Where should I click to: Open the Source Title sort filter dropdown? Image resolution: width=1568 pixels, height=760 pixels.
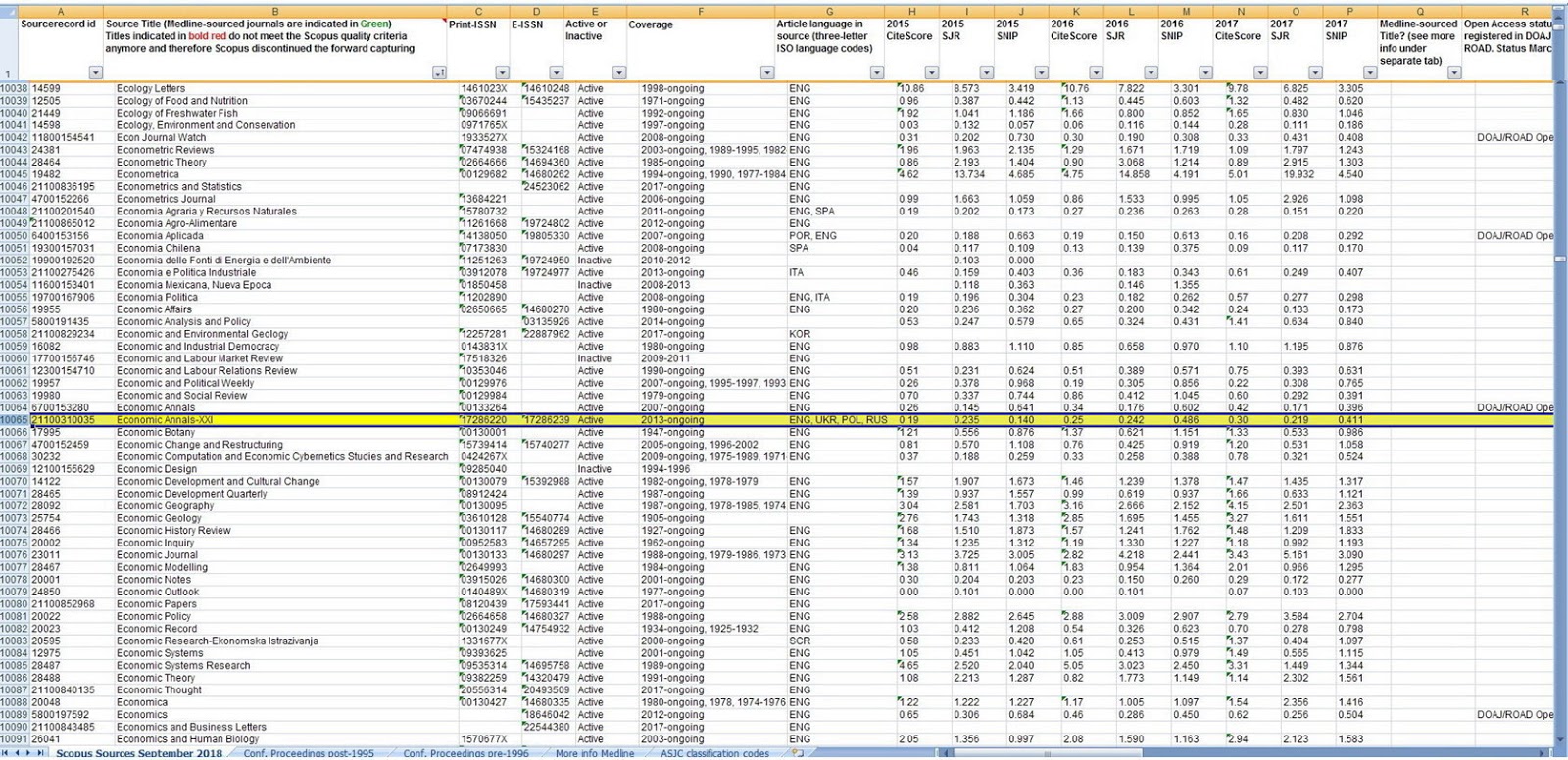pos(439,72)
